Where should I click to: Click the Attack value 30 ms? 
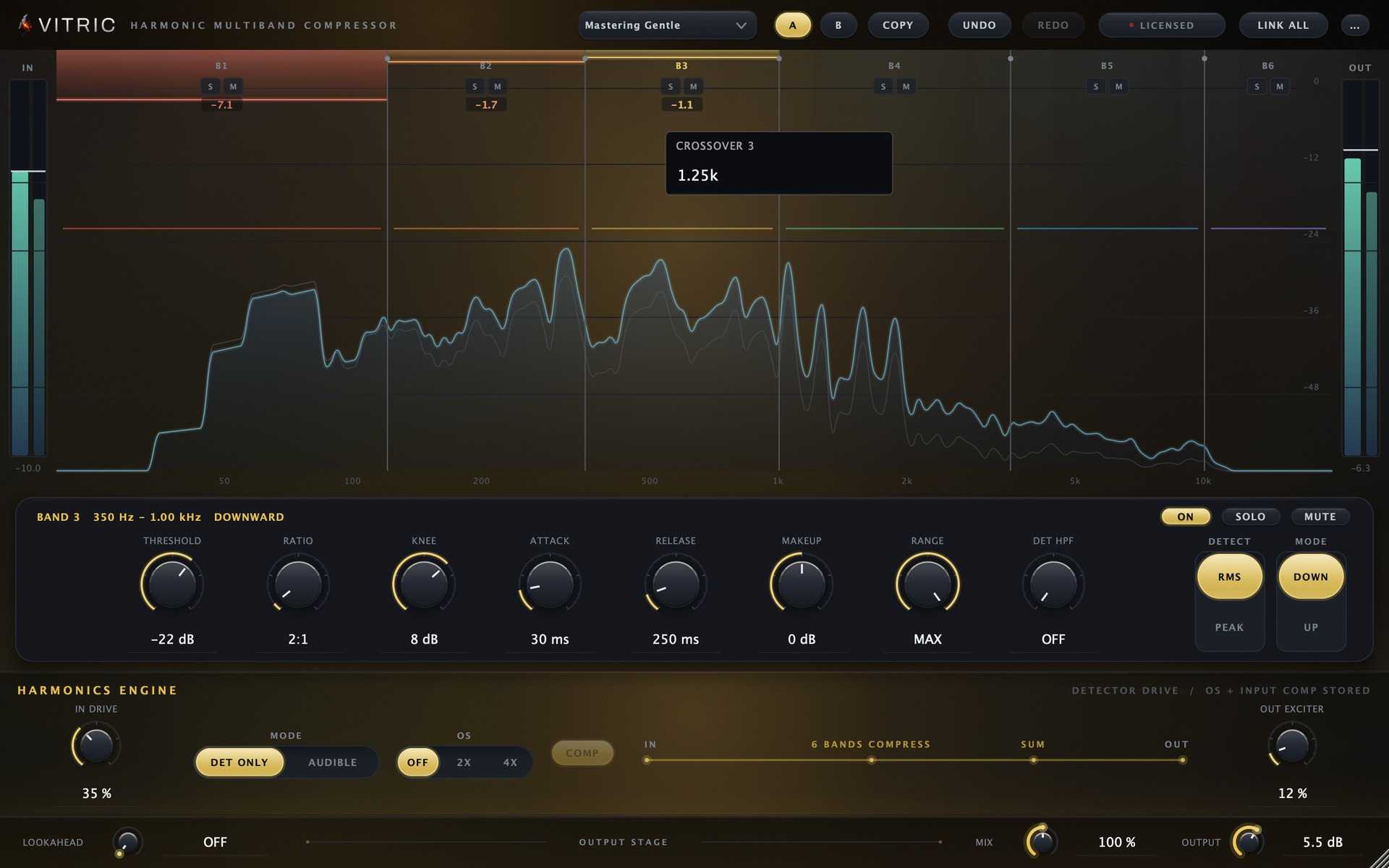[x=550, y=639]
